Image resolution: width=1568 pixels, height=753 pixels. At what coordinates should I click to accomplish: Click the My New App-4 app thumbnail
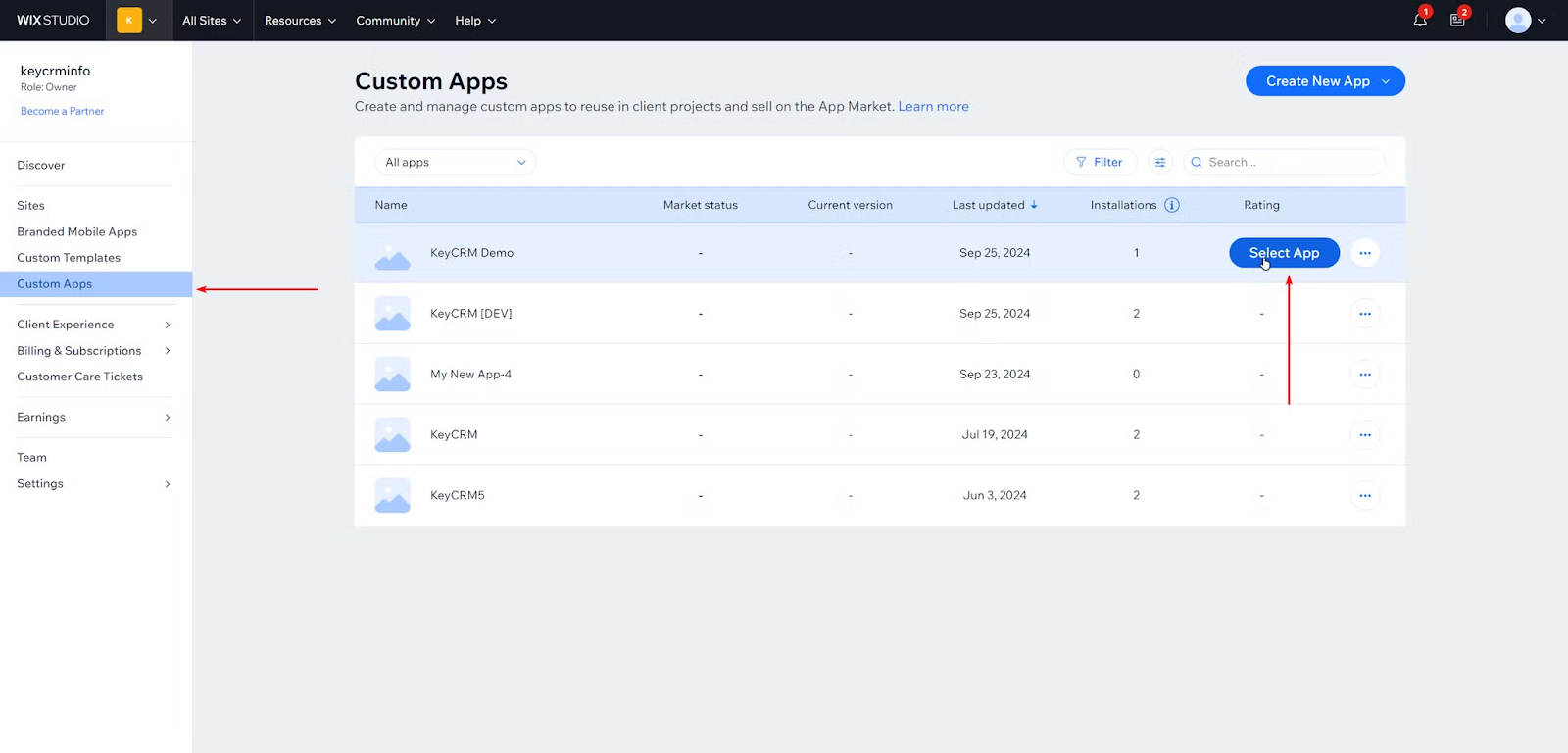coord(393,375)
